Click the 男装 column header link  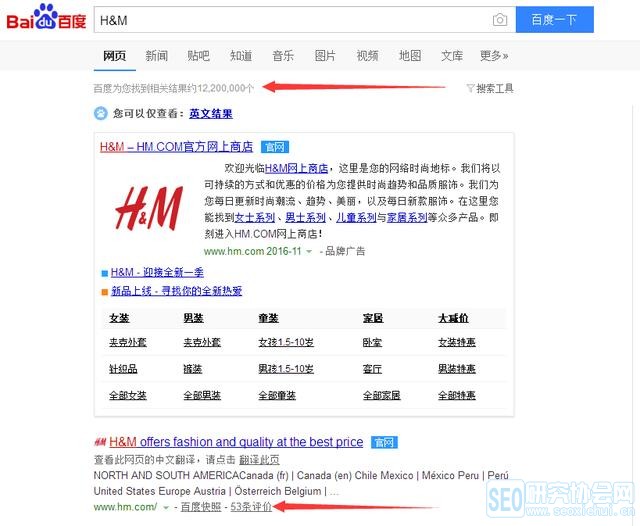193,318
